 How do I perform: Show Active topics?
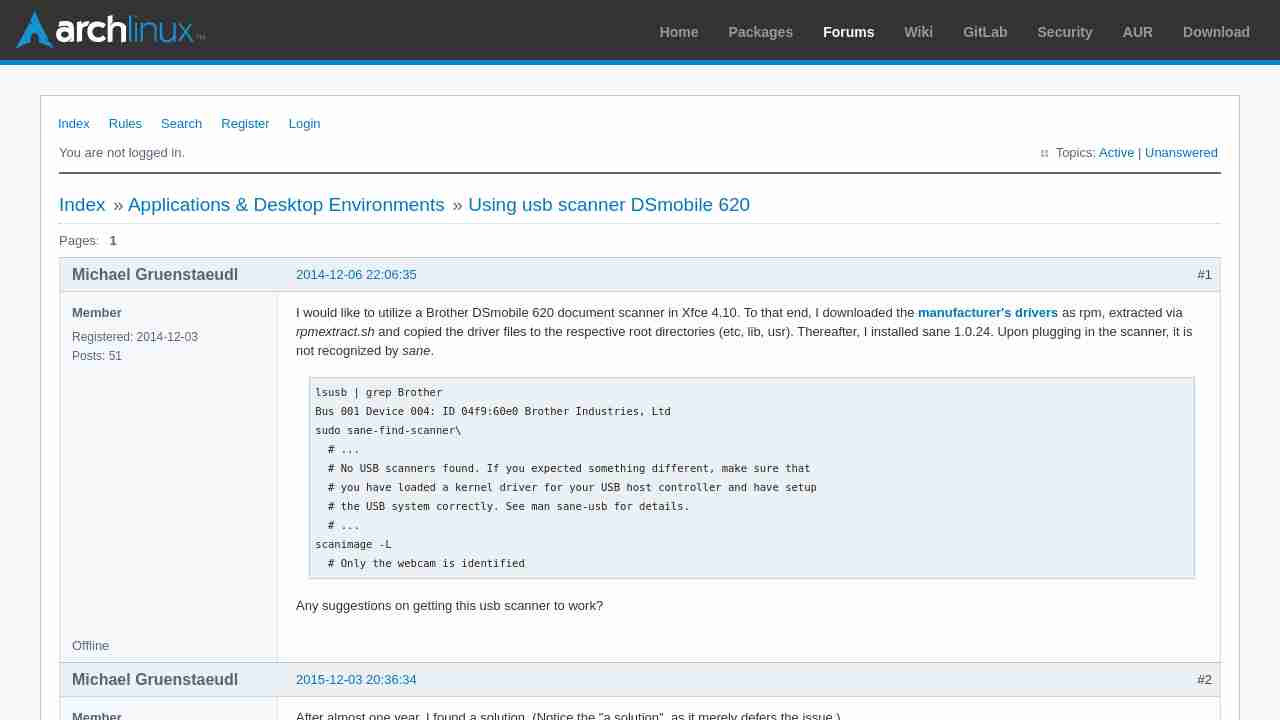pyautogui.click(x=1116, y=153)
